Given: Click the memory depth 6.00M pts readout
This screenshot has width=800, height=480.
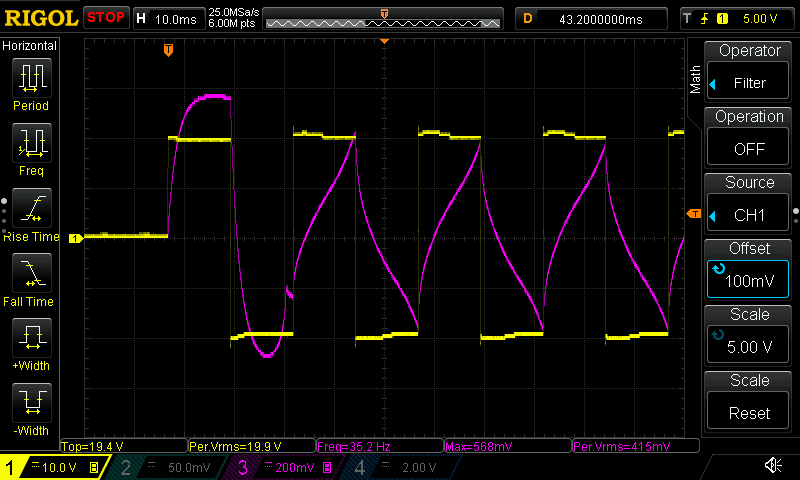Looking at the screenshot, I should tap(232, 23).
